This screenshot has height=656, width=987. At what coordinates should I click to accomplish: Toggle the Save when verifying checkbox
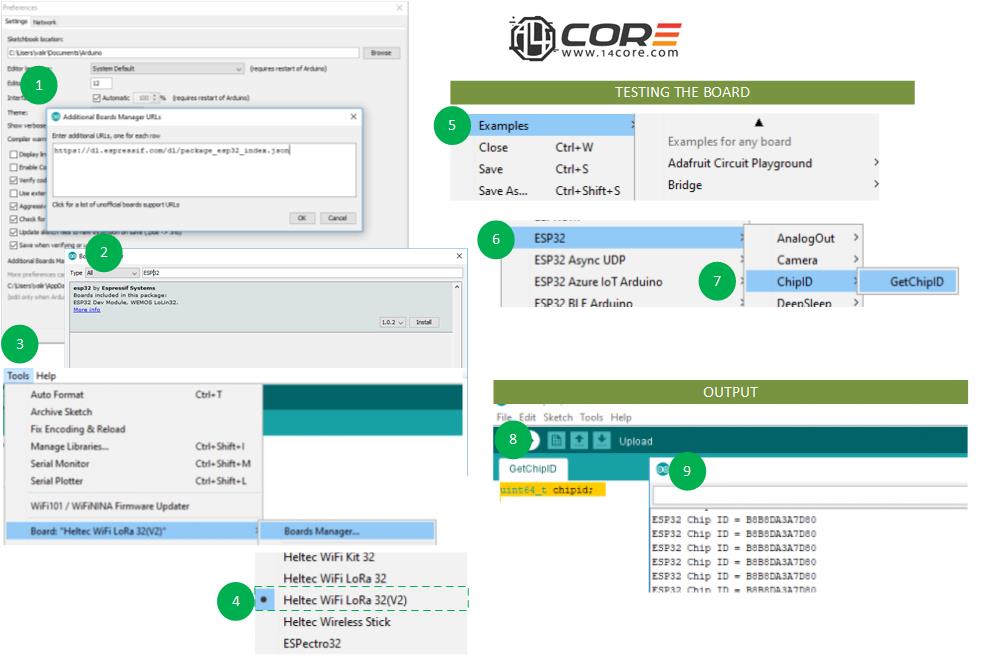[13, 245]
